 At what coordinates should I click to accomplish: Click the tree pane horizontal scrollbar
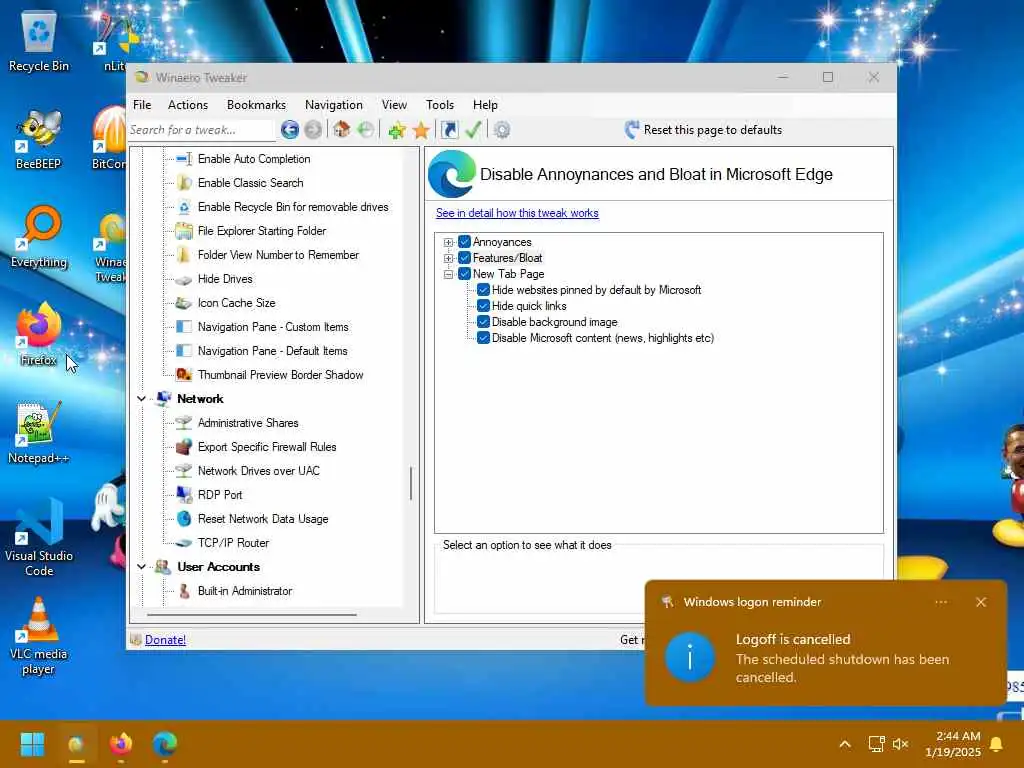click(x=252, y=615)
